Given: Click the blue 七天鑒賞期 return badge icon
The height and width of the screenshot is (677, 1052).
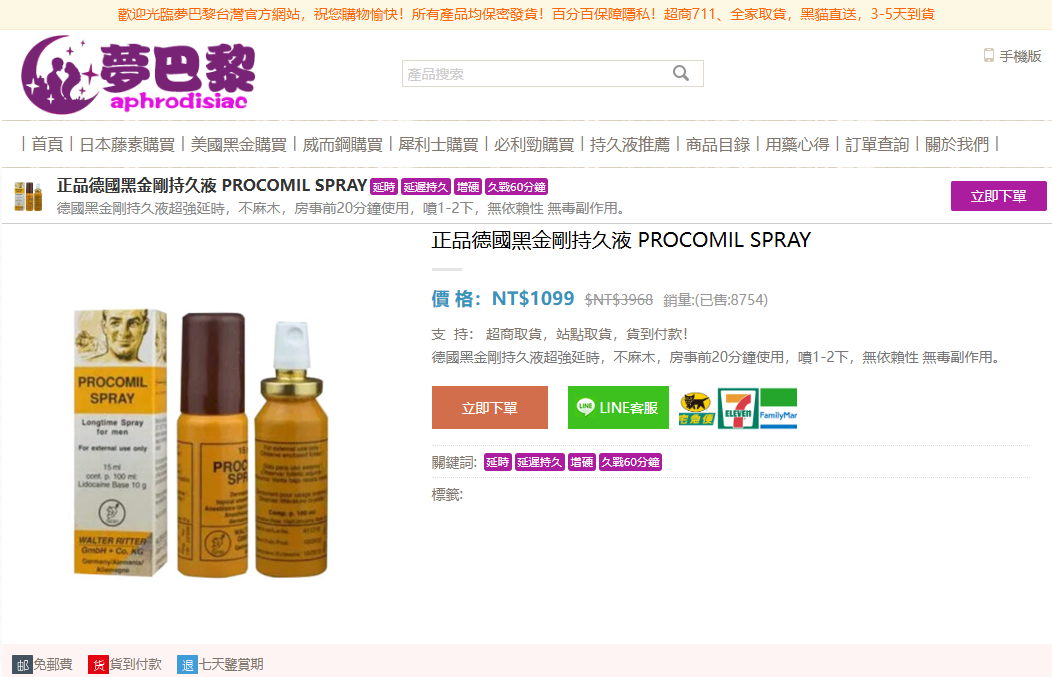Looking at the screenshot, I should [x=187, y=664].
